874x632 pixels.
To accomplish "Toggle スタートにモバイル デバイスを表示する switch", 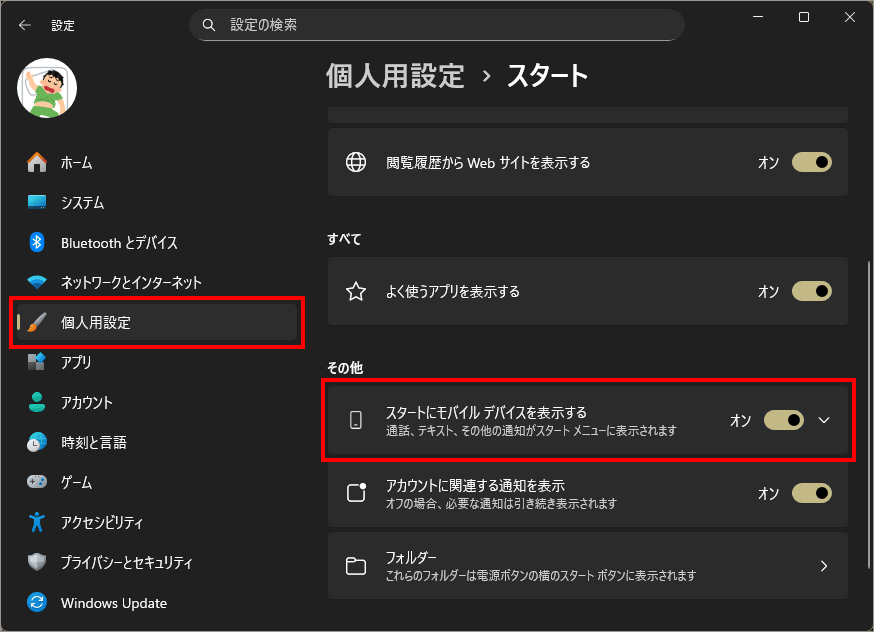I will 783,420.
